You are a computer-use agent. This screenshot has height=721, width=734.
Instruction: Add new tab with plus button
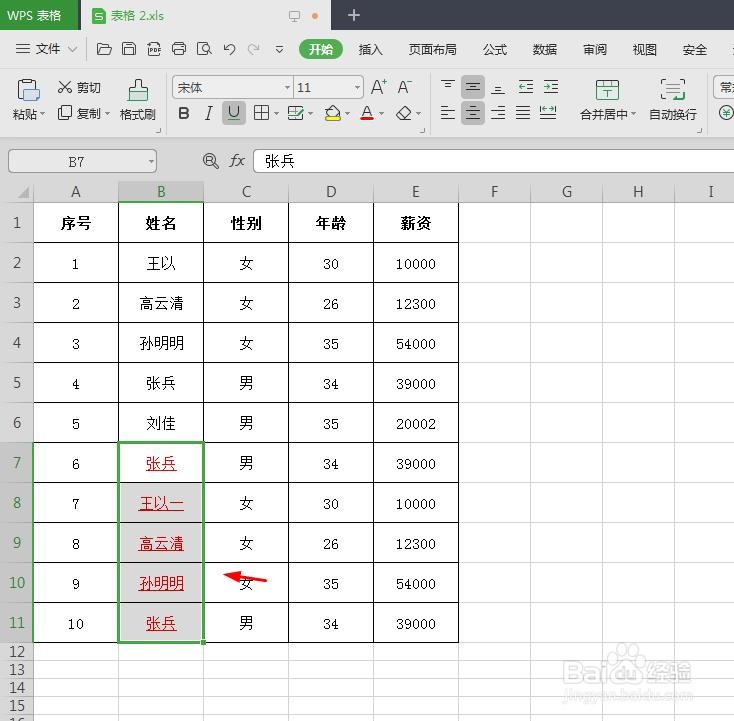[354, 15]
